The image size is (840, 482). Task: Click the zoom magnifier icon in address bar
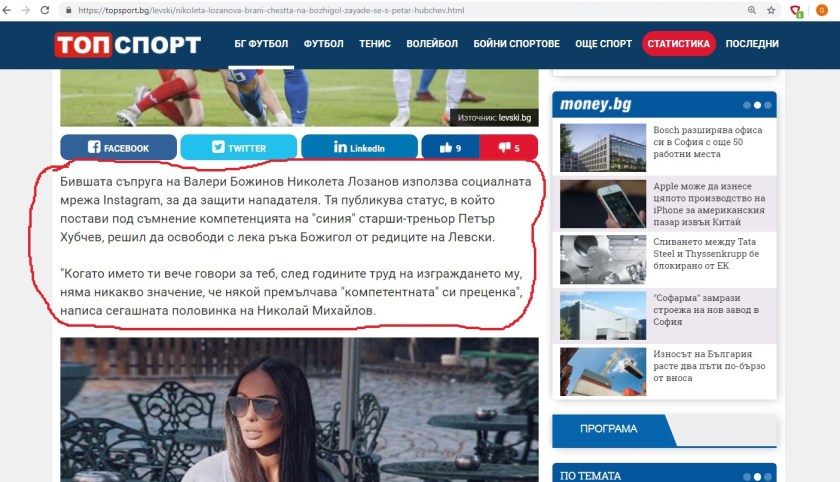tap(752, 10)
